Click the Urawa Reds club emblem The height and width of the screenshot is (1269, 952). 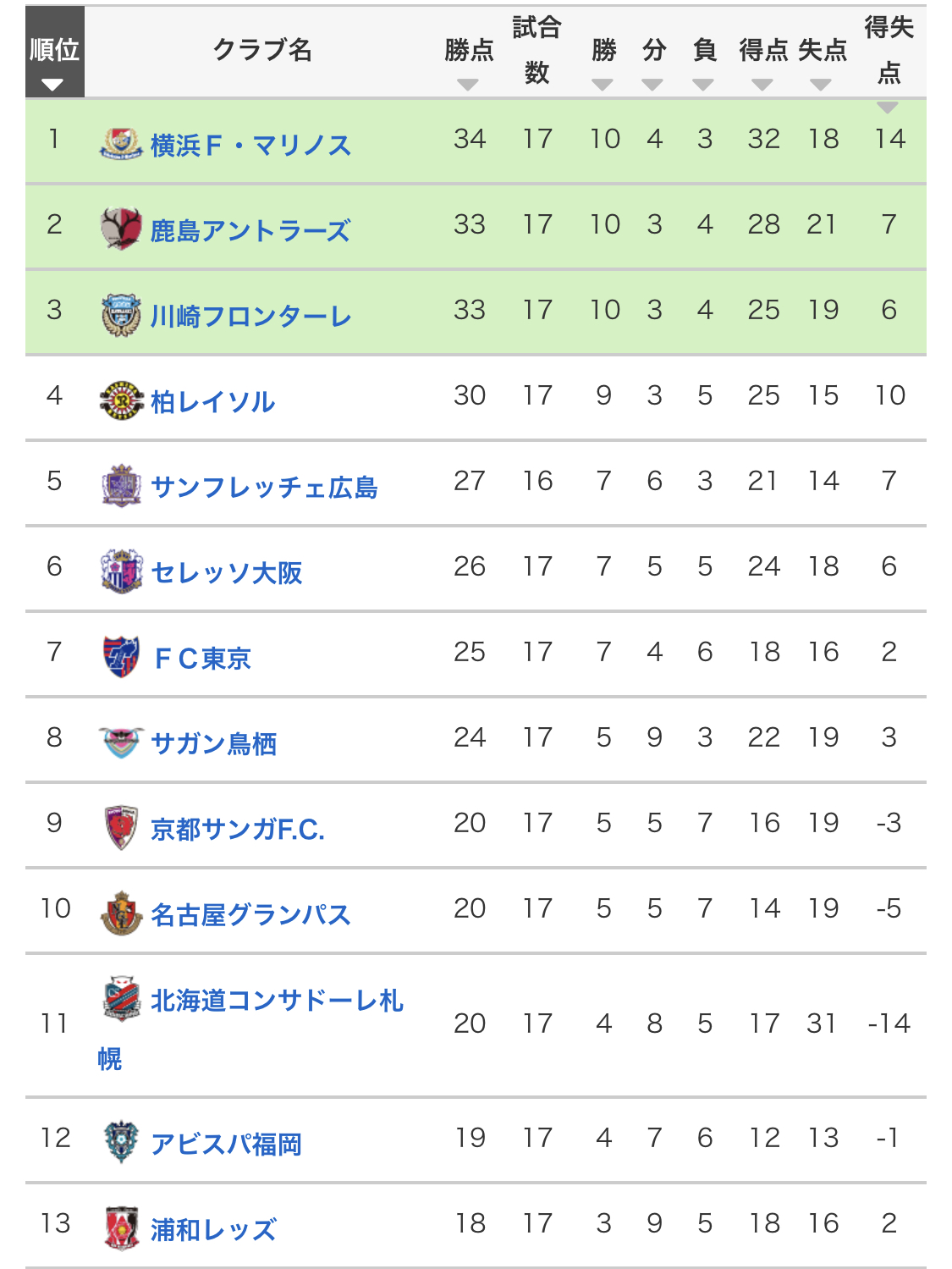pos(121,1228)
